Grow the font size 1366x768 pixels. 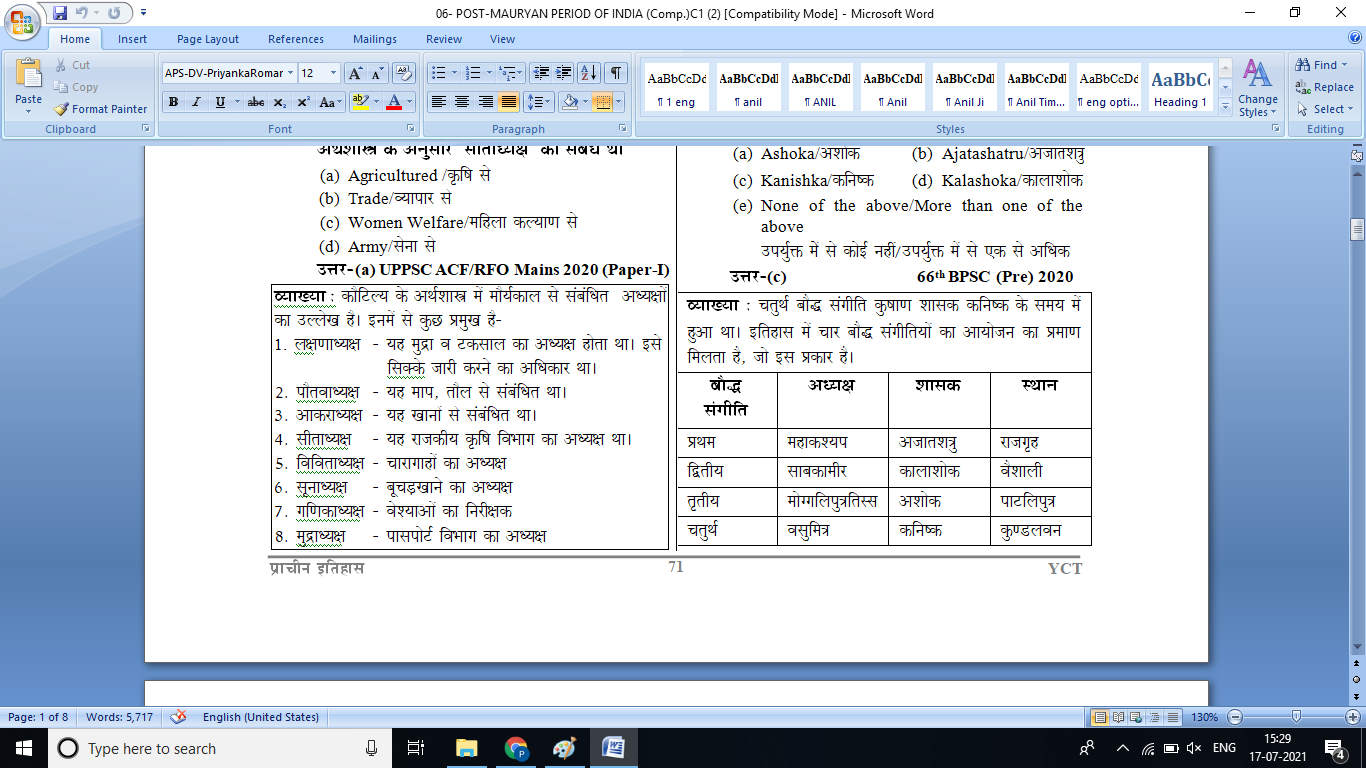click(355, 73)
